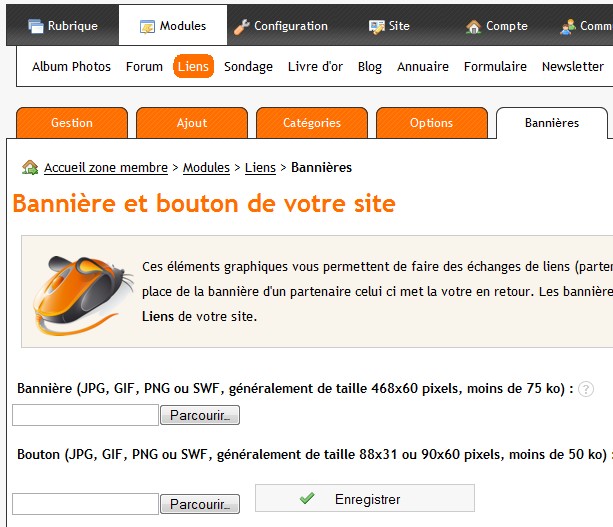Screen dimensions: 613x527
Task: Click the Compte house icon
Action: (473, 27)
